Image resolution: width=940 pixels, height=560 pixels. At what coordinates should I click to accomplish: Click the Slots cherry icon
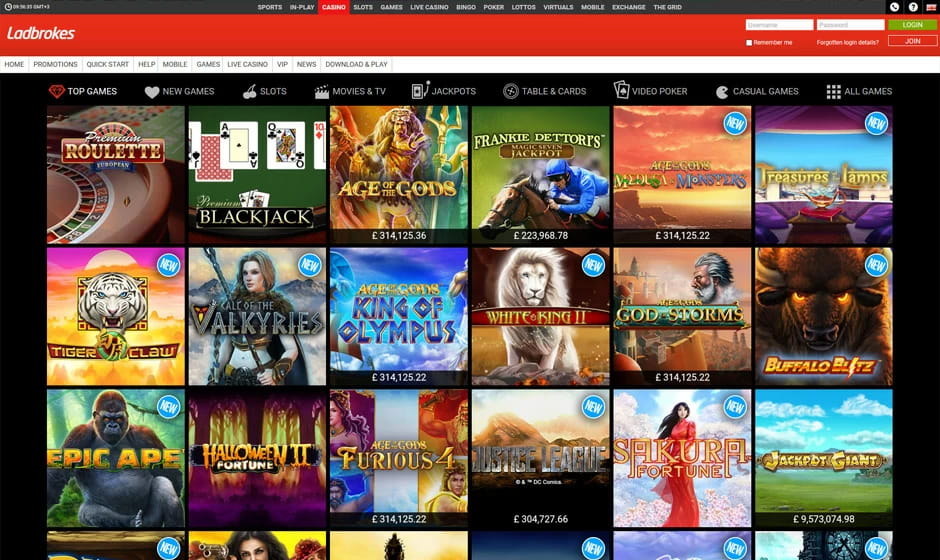click(249, 91)
